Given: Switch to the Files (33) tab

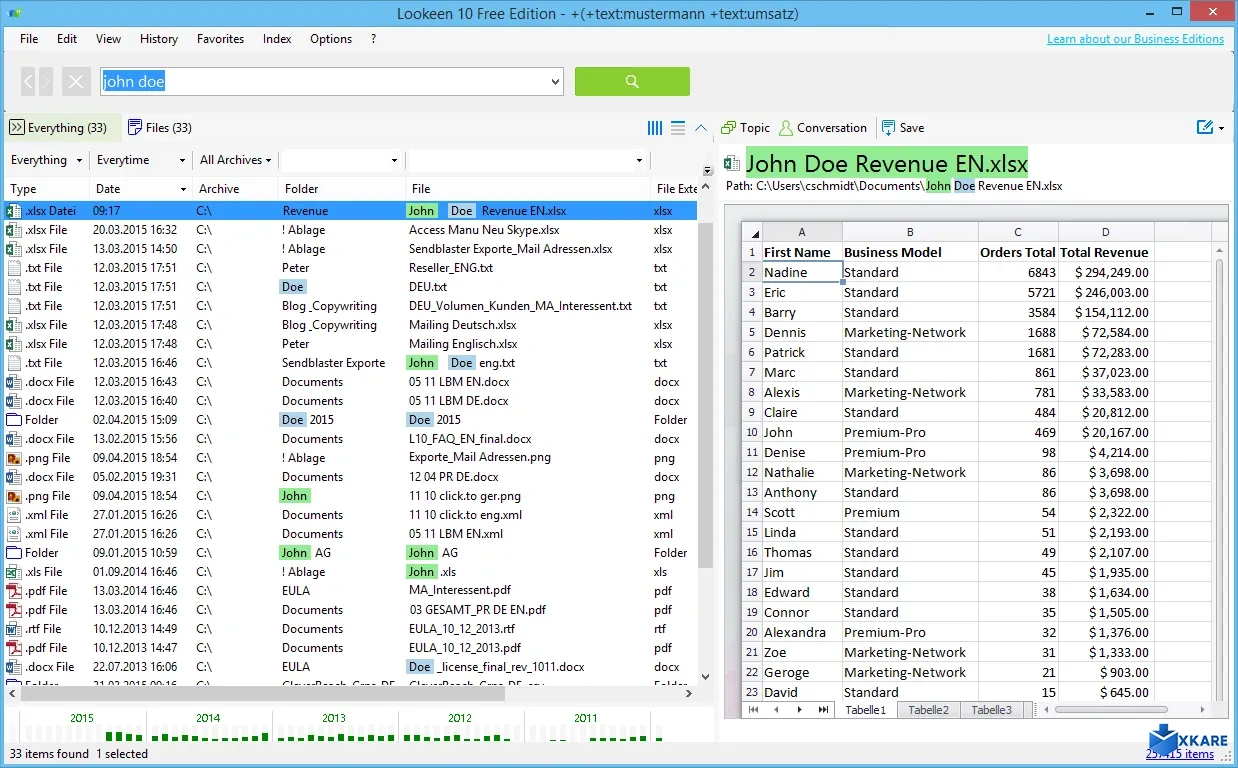Looking at the screenshot, I should pyautogui.click(x=160, y=128).
